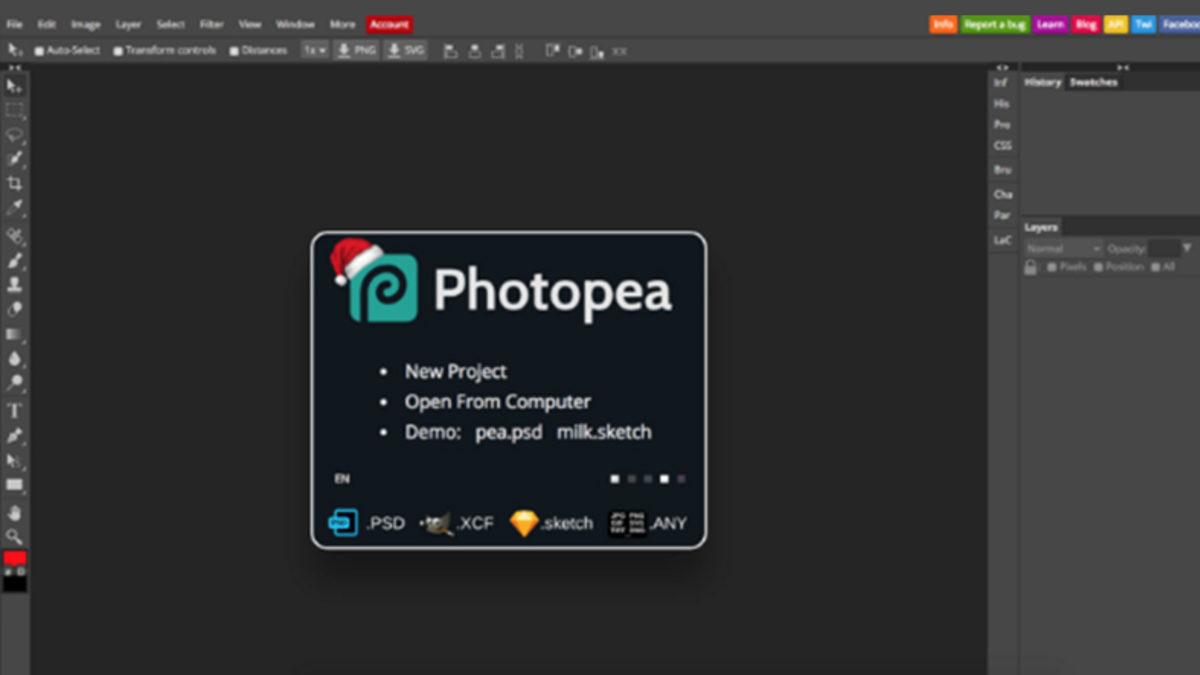Select the Type tool
Viewport: 1200px width, 675px height.
click(14, 411)
